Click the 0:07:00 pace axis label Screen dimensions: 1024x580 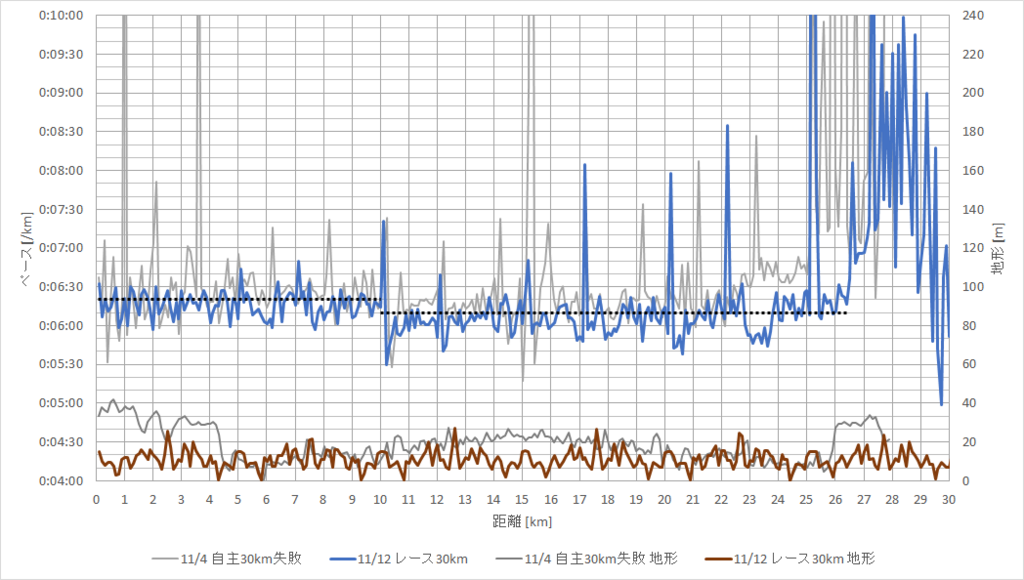tap(61, 248)
